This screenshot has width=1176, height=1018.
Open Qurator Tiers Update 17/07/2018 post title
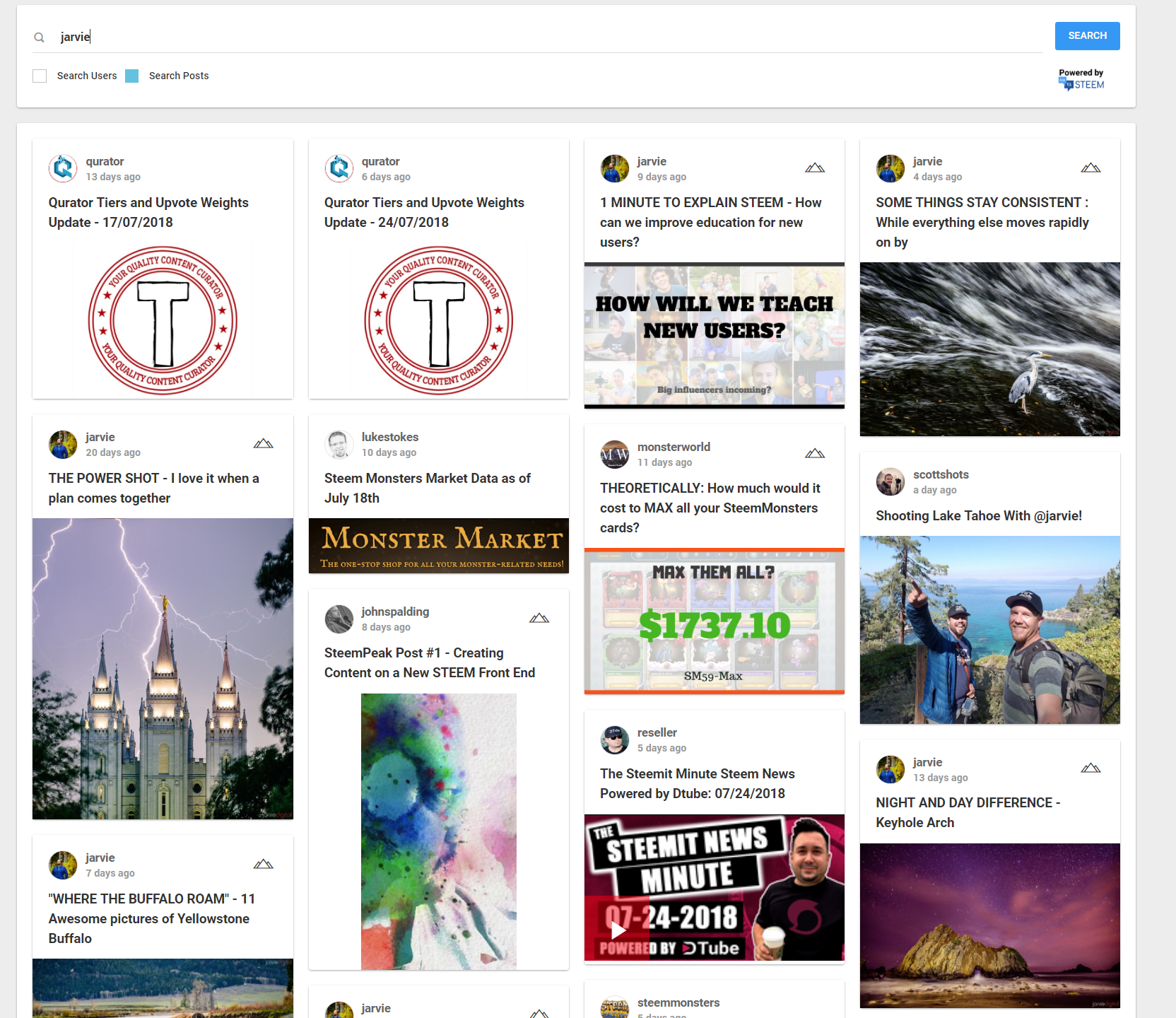pyautogui.click(x=148, y=212)
